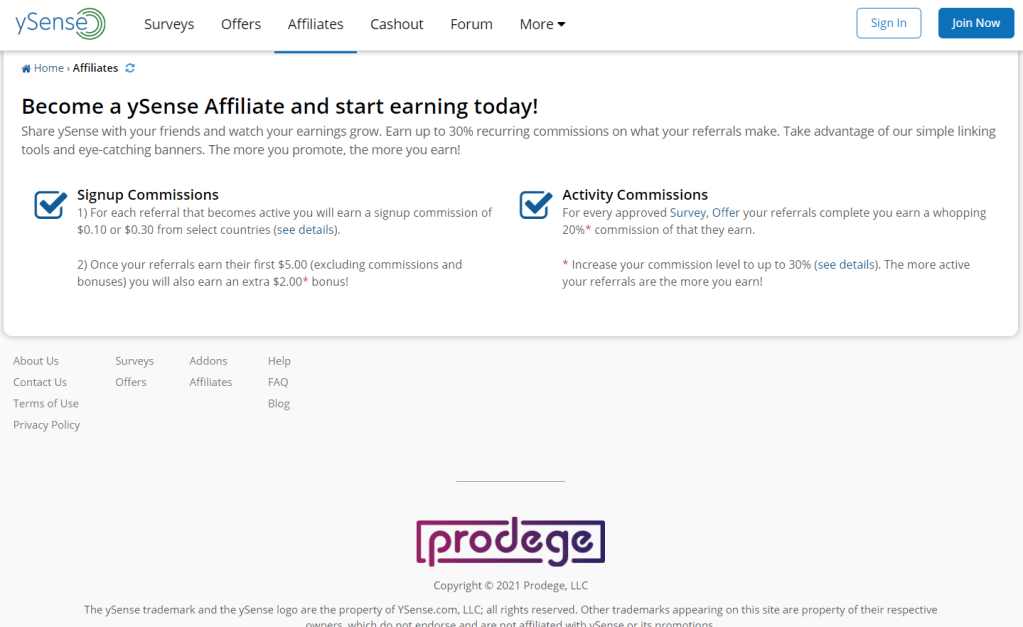Open signup commission "see details" link
The image size is (1023, 627).
coord(307,230)
